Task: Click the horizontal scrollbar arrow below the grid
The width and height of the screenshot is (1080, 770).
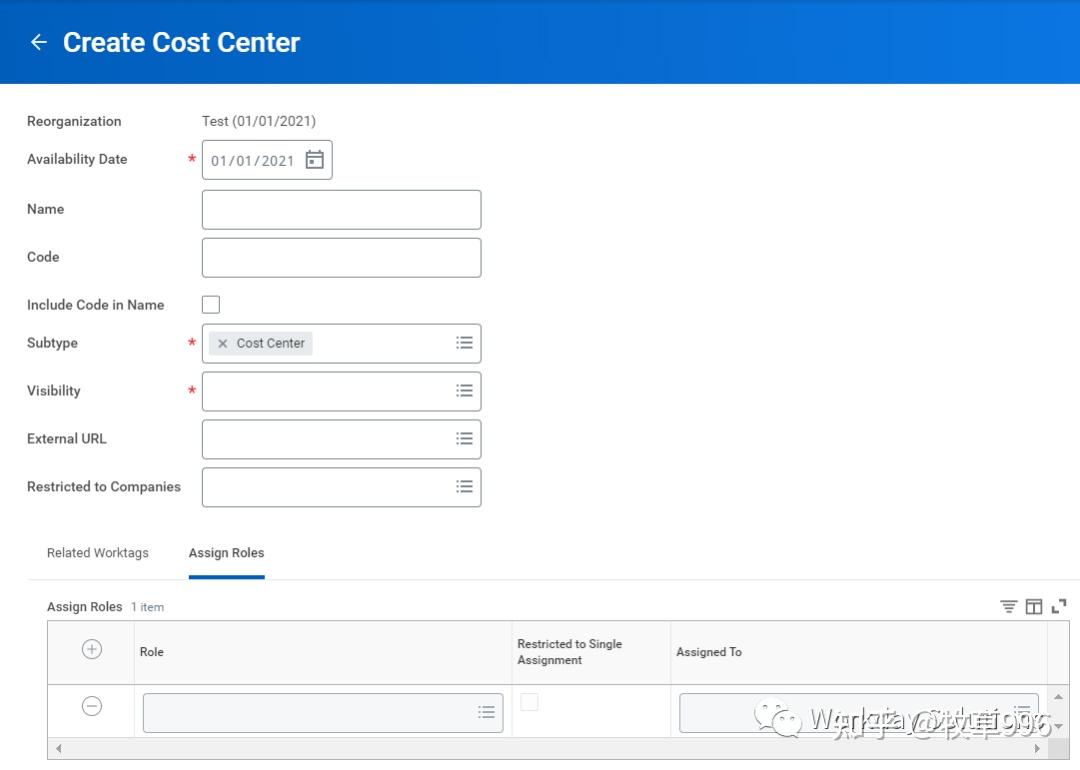Action: pyautogui.click(x=58, y=748)
